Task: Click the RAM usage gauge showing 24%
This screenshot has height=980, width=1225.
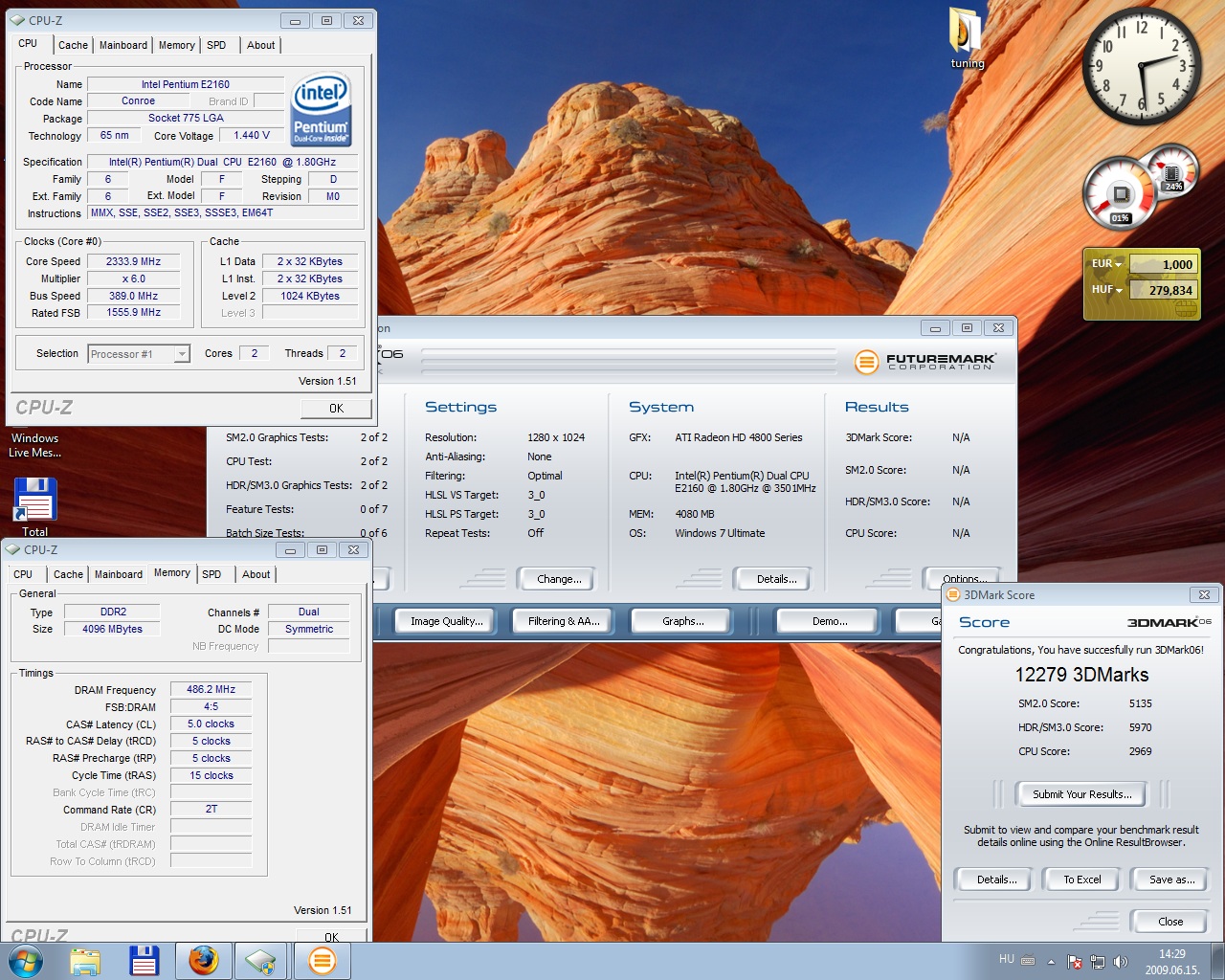Action: click(x=1171, y=172)
